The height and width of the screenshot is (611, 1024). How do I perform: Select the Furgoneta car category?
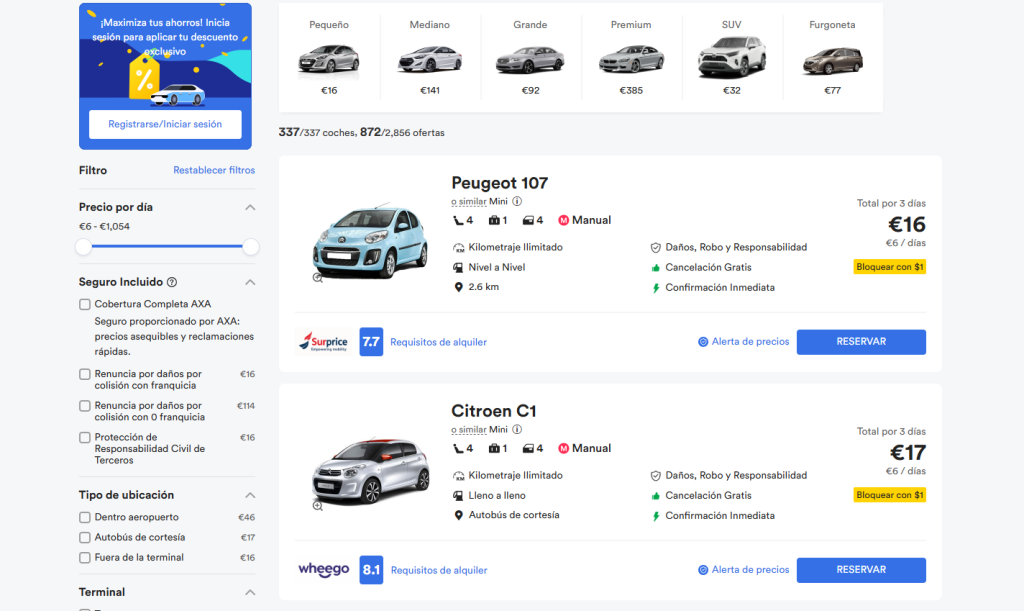tap(832, 58)
